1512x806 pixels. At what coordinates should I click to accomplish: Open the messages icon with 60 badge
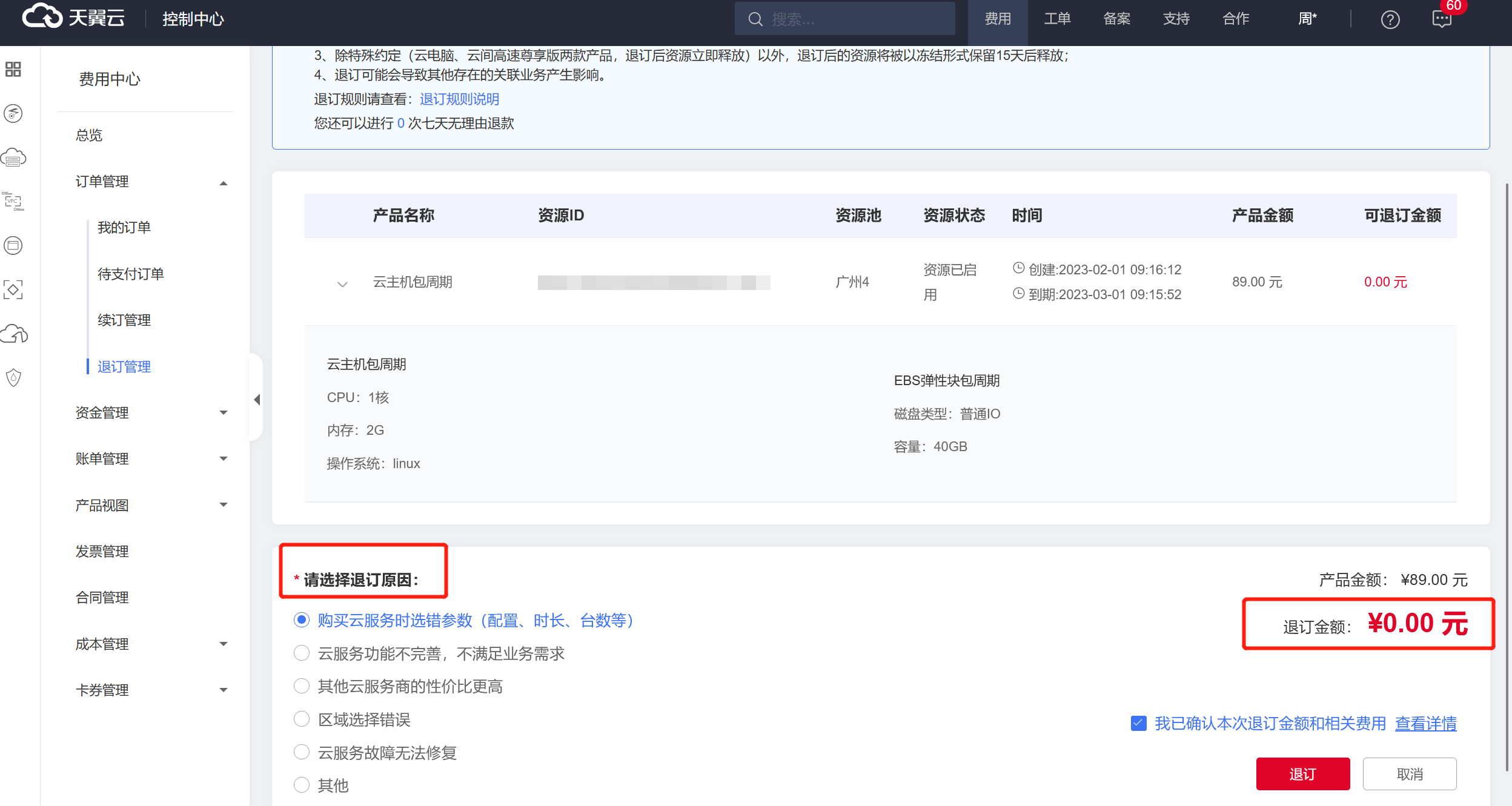[1442, 19]
